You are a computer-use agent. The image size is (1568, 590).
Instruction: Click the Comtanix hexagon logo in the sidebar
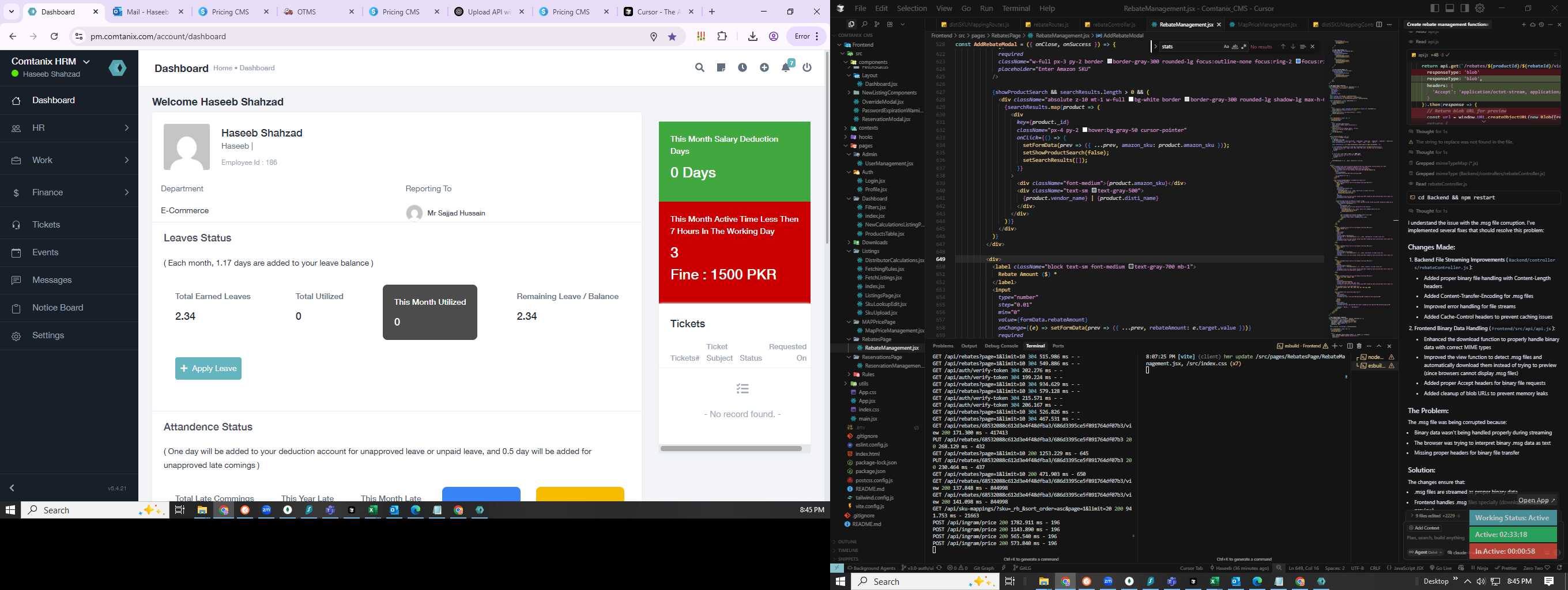point(118,67)
